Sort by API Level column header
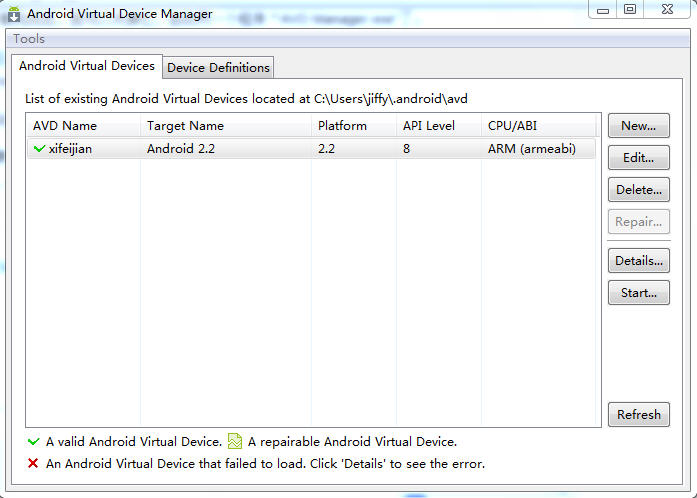This screenshot has width=697, height=498. pyautogui.click(x=439, y=126)
